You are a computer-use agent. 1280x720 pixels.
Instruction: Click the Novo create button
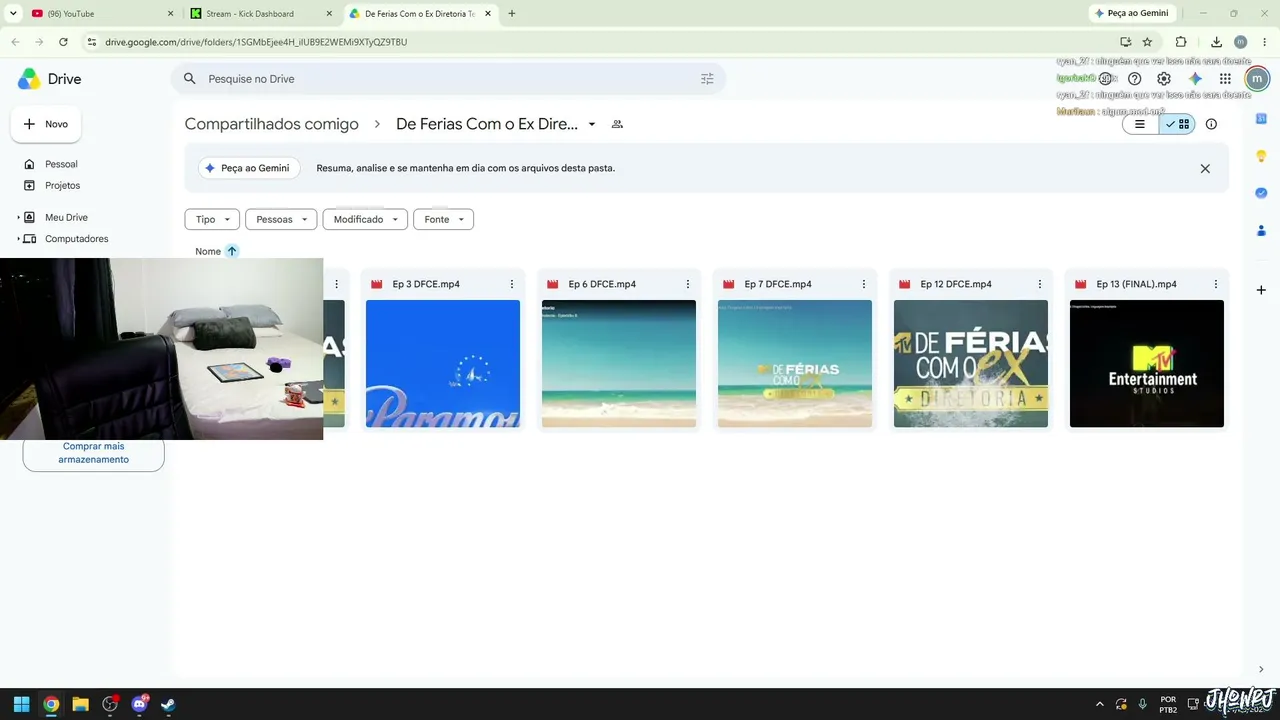pos(46,124)
